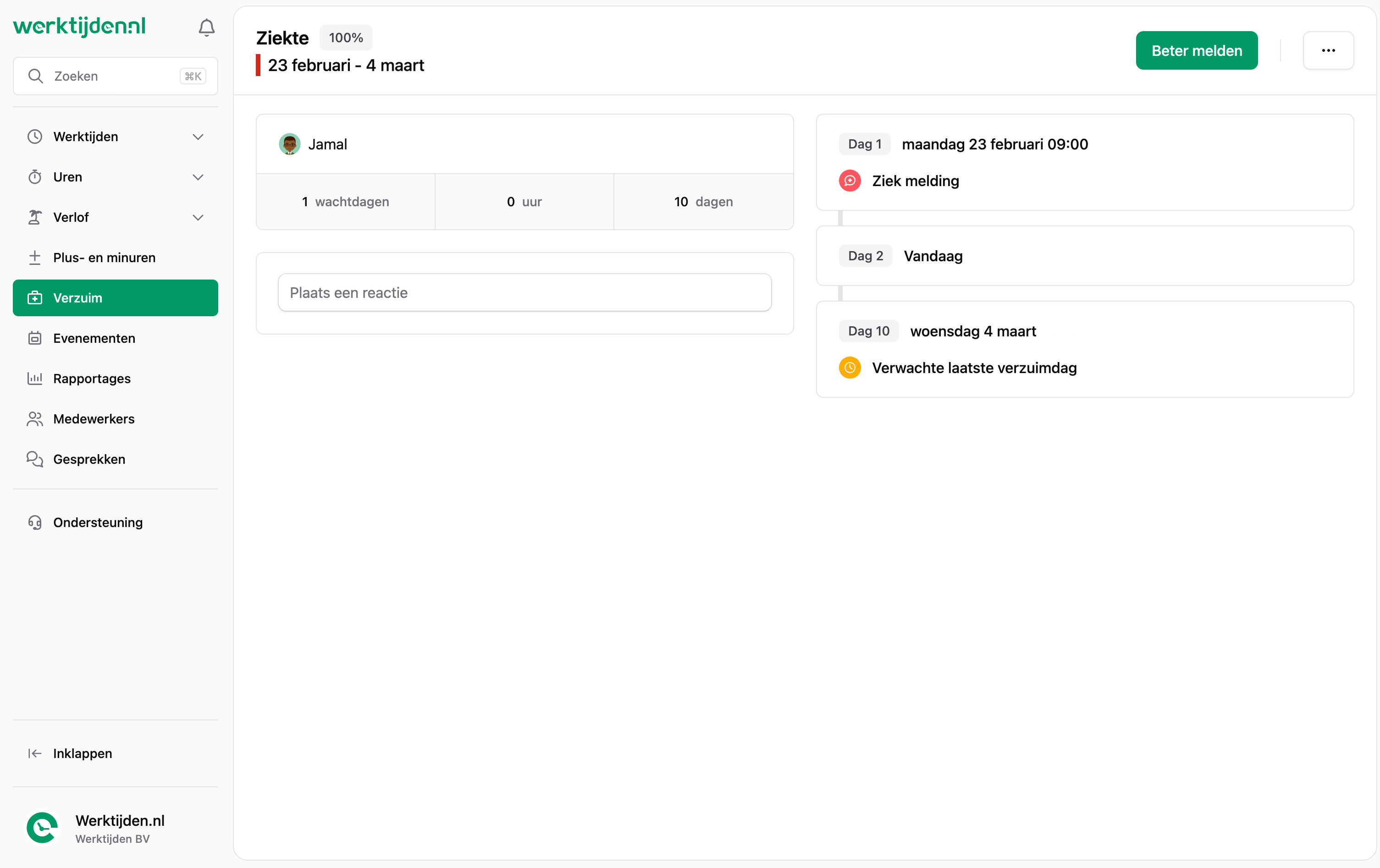
Task: Open the Medewerkers section
Action: tap(94, 419)
